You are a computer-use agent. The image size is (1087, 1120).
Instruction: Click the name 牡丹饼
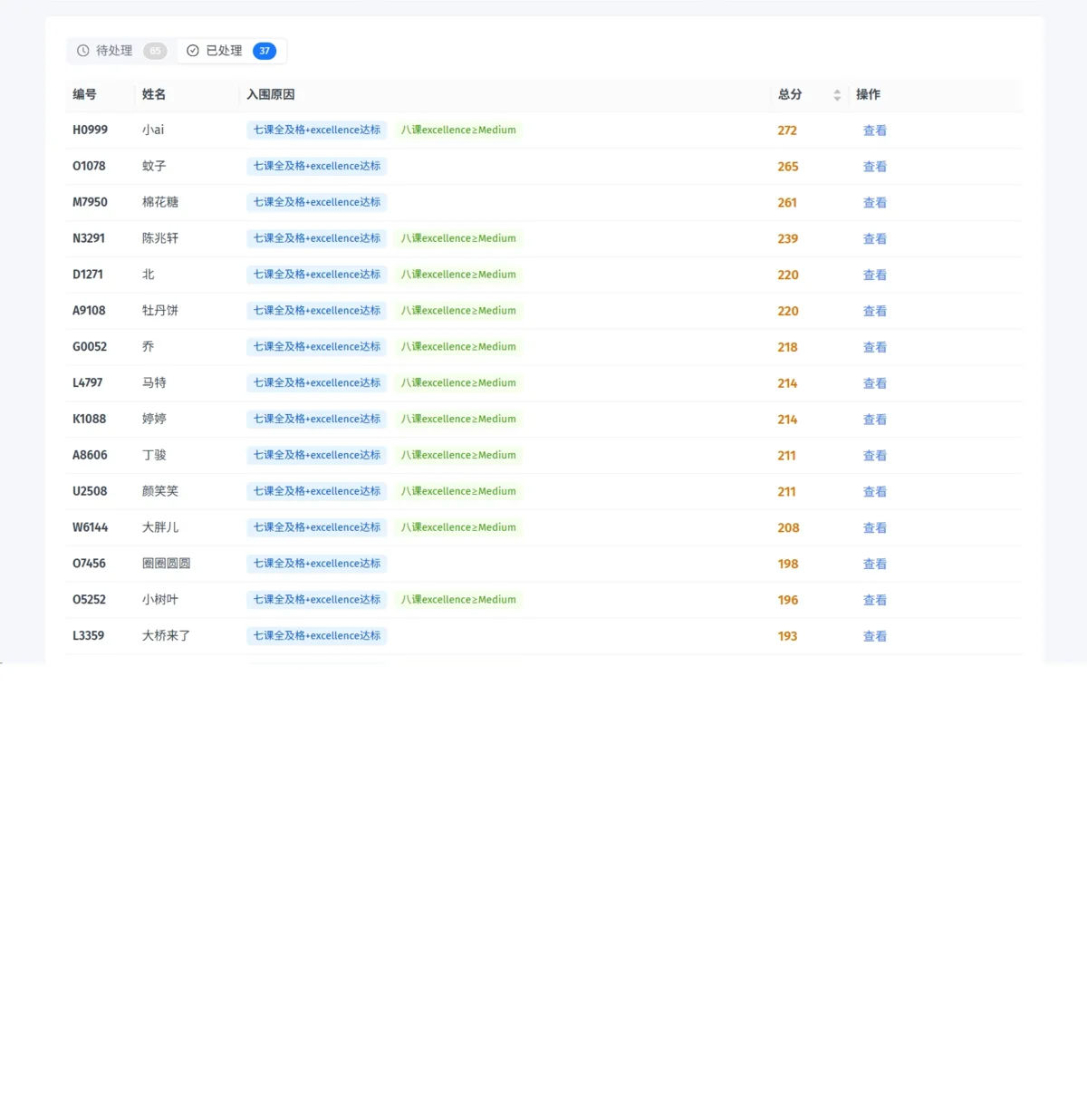coord(160,311)
